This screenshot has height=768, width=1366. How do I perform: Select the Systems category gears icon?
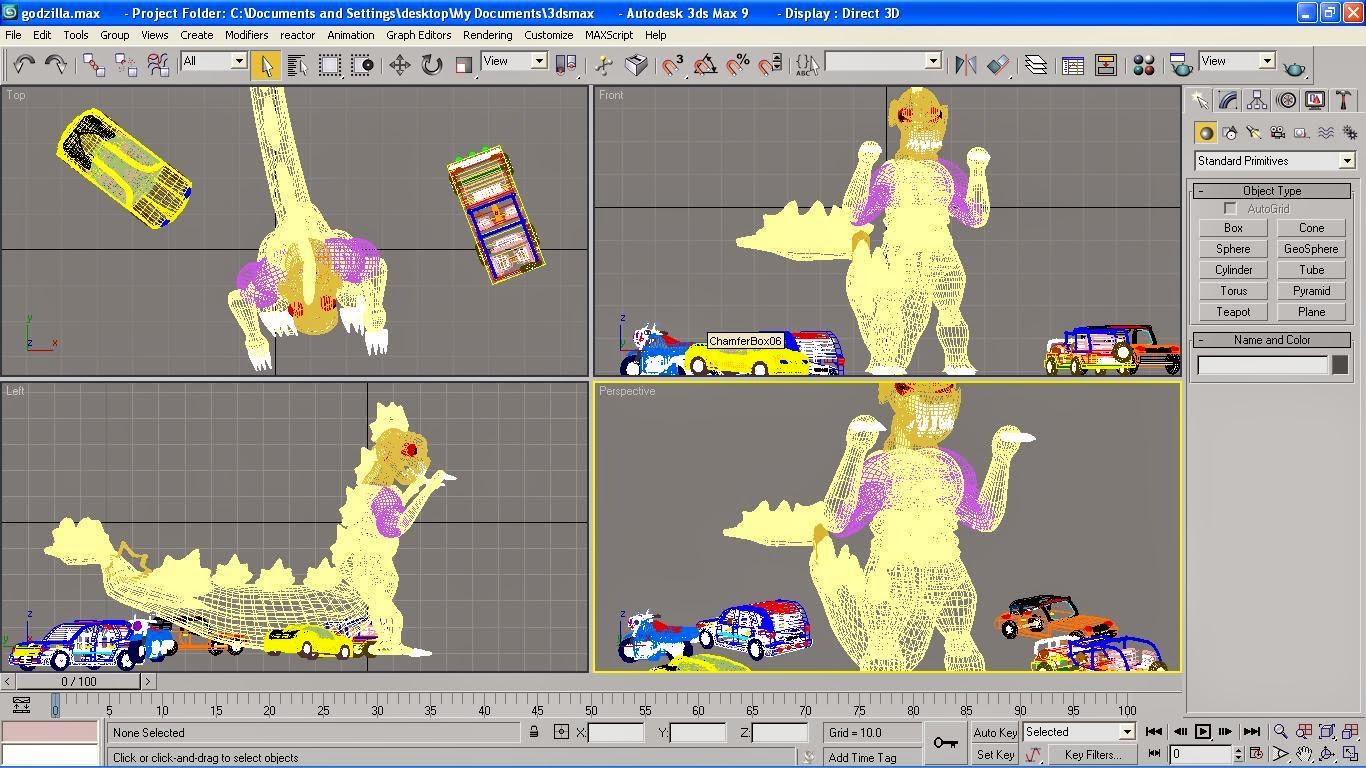click(1349, 133)
